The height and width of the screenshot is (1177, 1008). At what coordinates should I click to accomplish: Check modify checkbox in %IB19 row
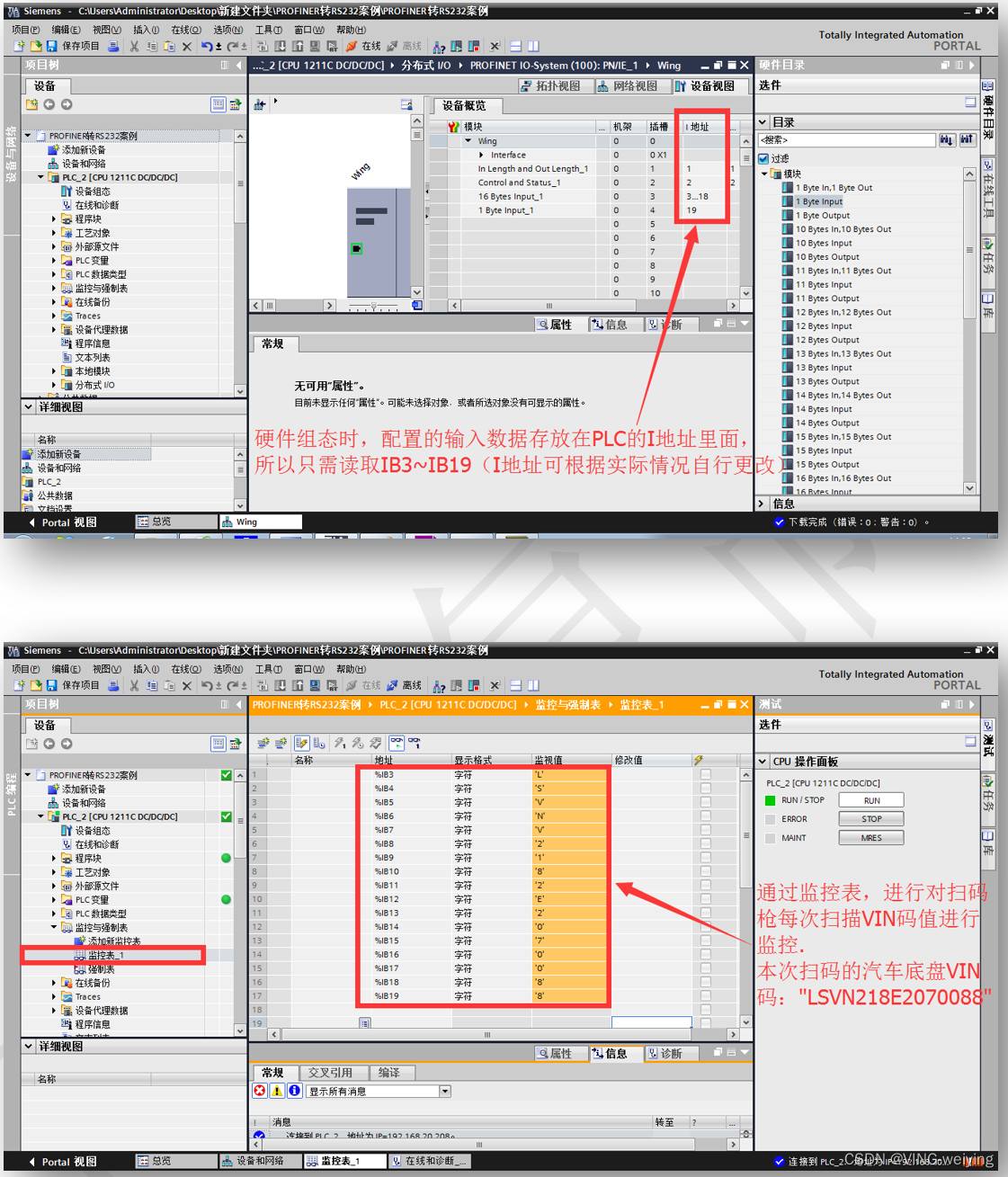click(x=705, y=995)
